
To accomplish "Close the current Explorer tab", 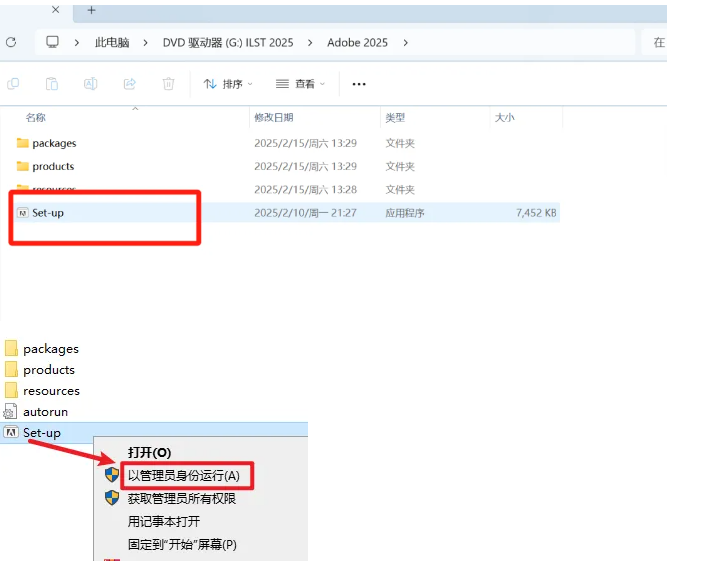I will [x=55, y=9].
